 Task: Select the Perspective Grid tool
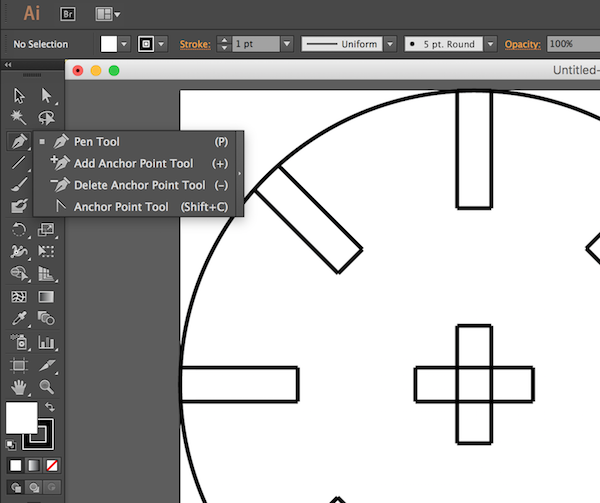point(46,273)
